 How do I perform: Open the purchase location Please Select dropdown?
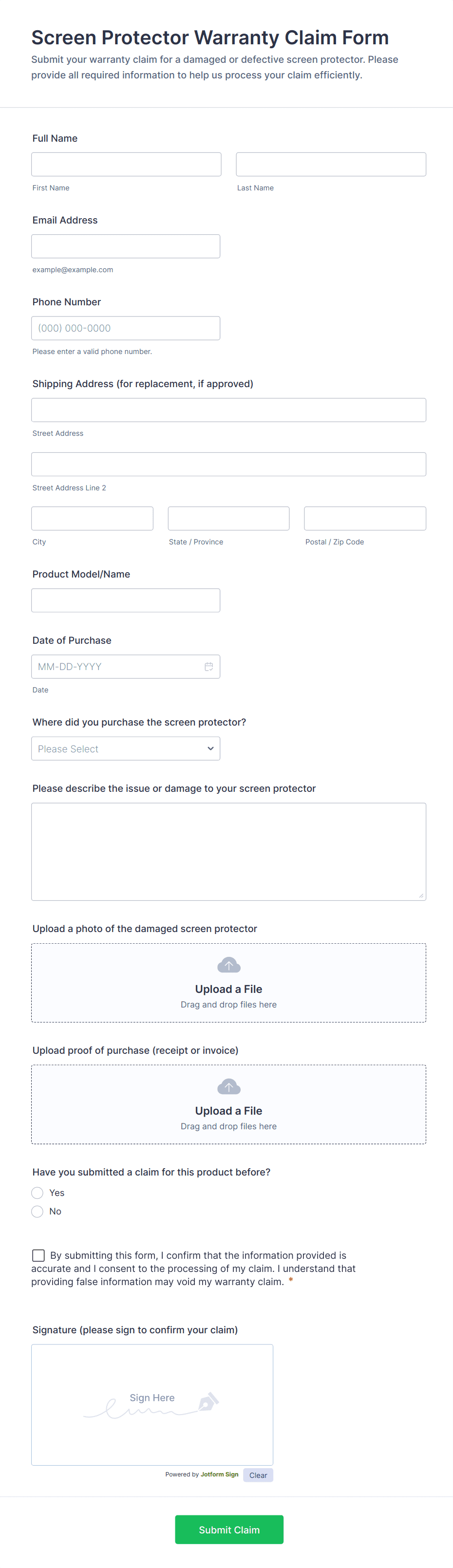(126, 749)
